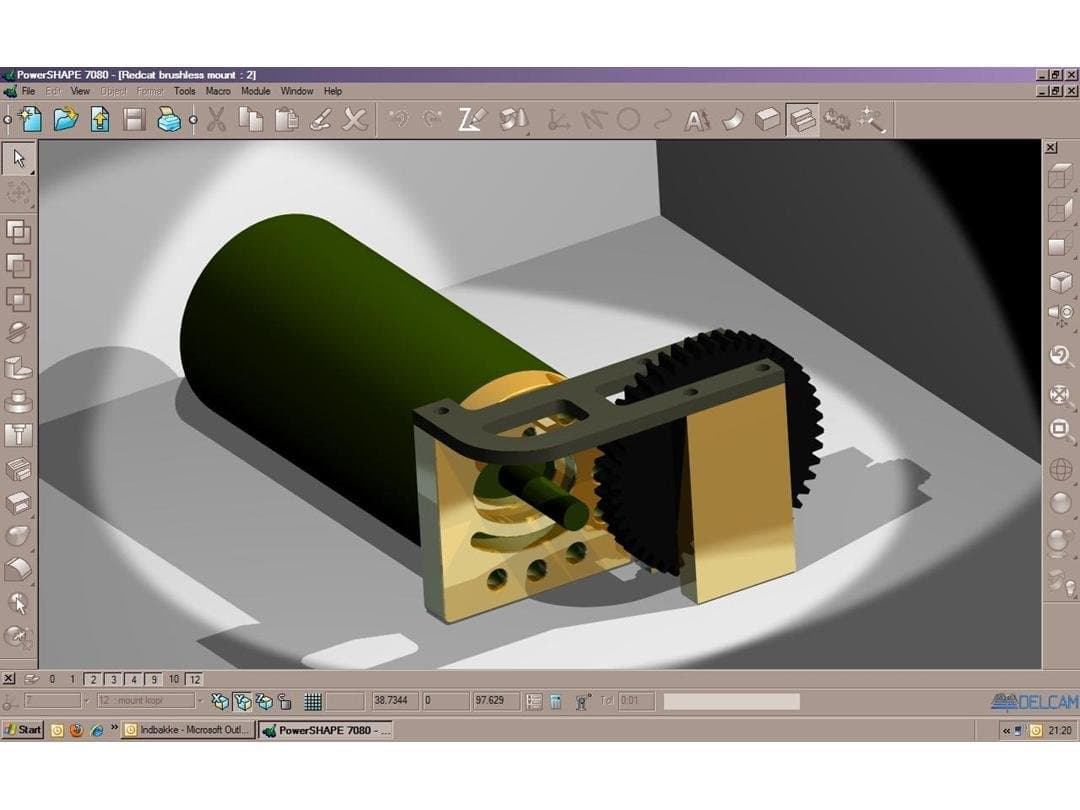Switch to wireframe globe view
The width and height of the screenshot is (1080, 810).
pyautogui.click(x=1061, y=470)
